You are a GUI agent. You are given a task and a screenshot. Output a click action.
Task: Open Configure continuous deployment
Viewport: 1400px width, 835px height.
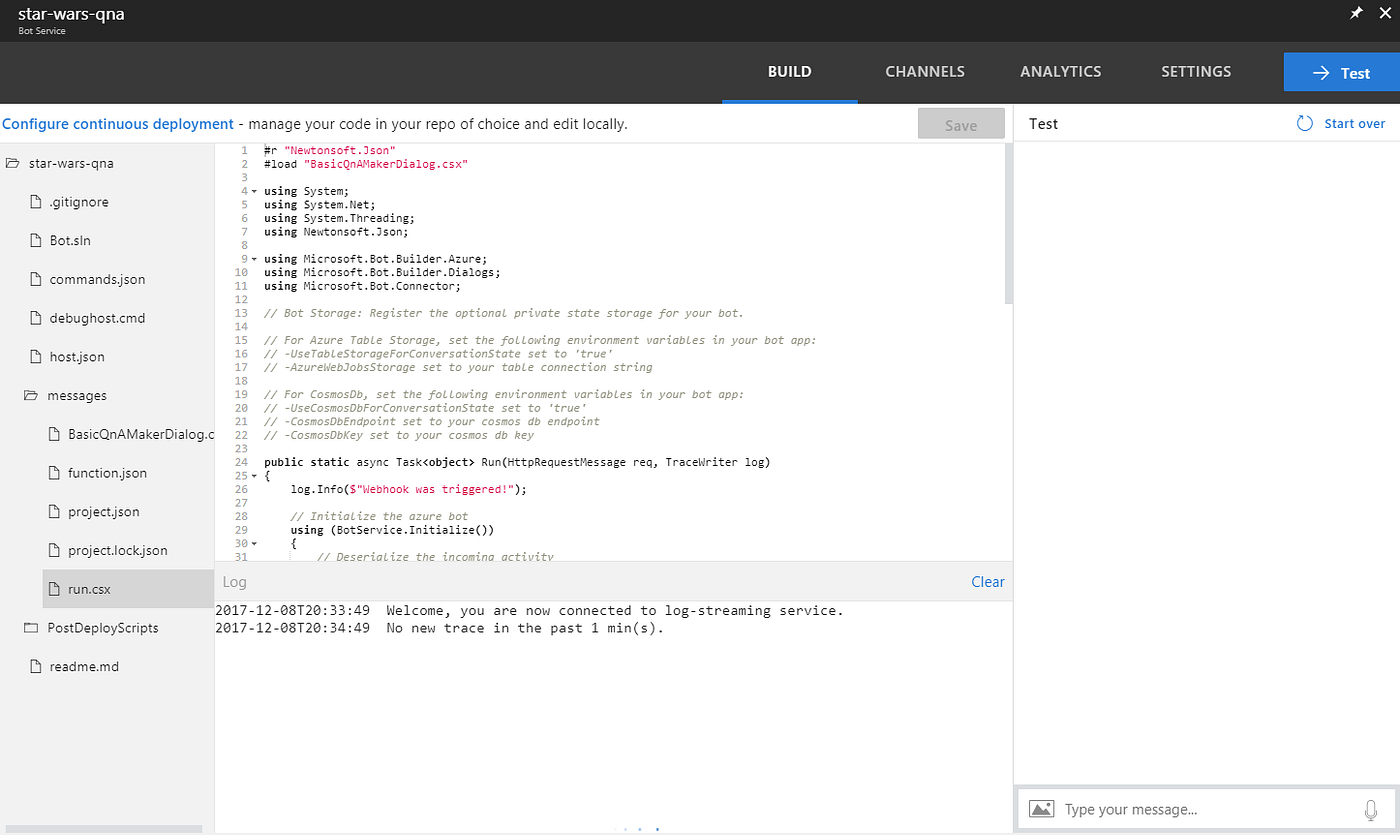point(118,122)
